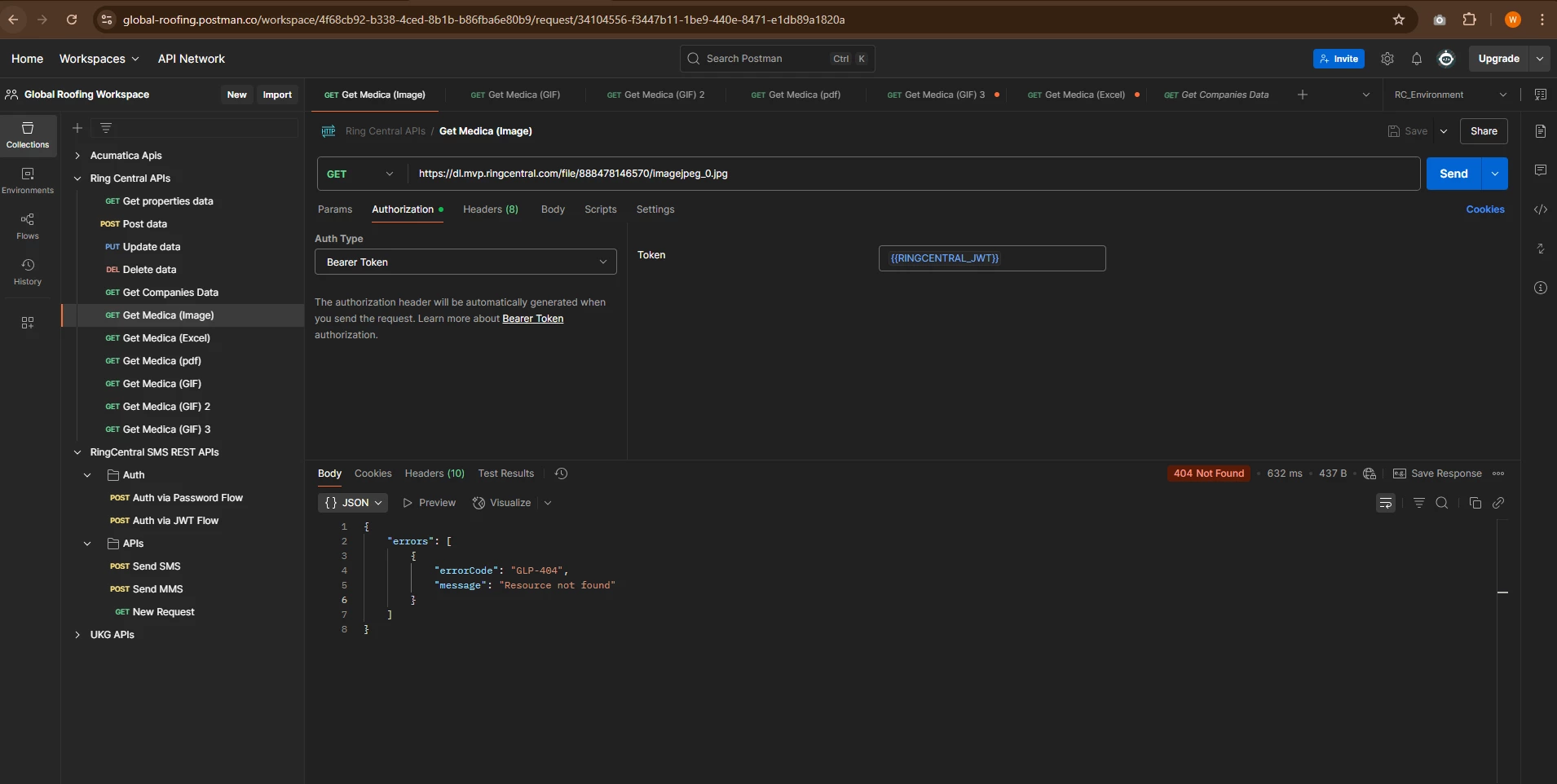Viewport: 1557px width, 784px height.
Task: Focus the Search Postman field
Action: click(x=778, y=59)
